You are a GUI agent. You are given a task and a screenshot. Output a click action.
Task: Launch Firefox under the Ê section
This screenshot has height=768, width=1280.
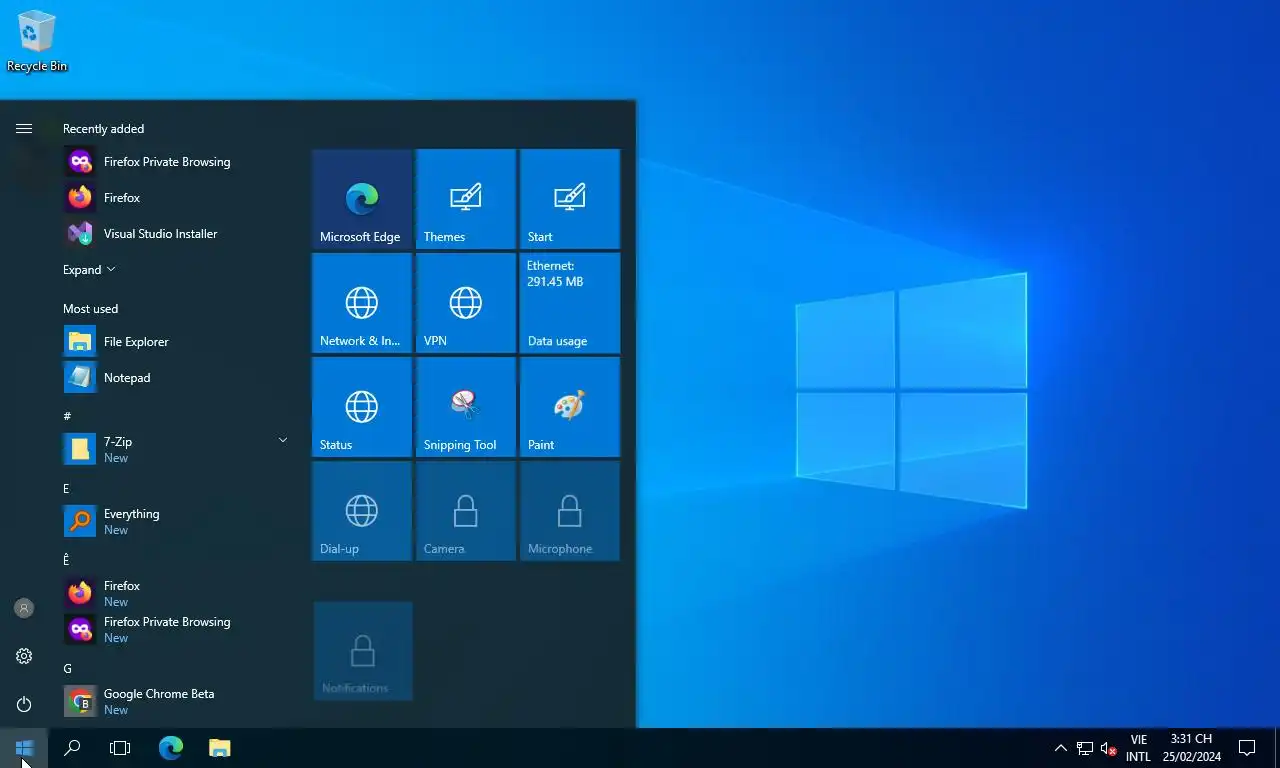[178, 593]
